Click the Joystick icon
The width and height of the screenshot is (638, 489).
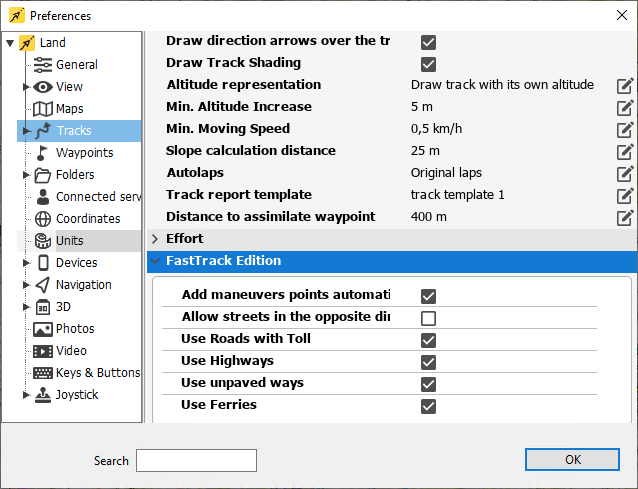point(43,395)
